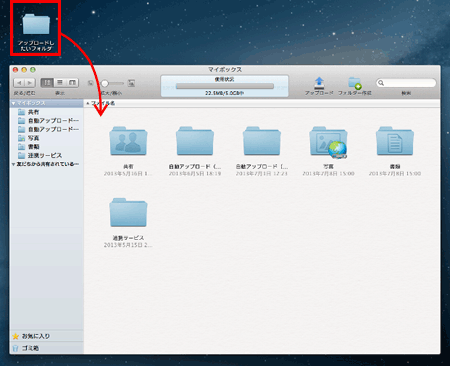Image resolution: width=450 pixels, height=366 pixels.
Task: Click the trash can icon beside ゴミ箱
Action: click(15, 348)
